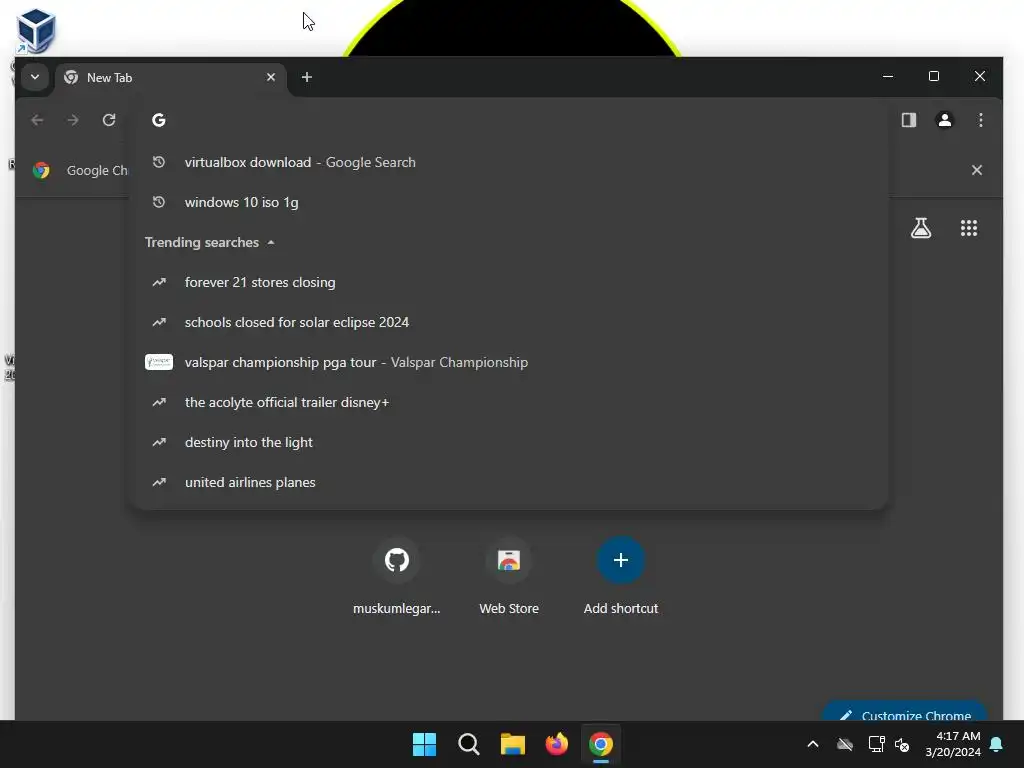Click history clock icon beside virtualbox download

click(159, 162)
